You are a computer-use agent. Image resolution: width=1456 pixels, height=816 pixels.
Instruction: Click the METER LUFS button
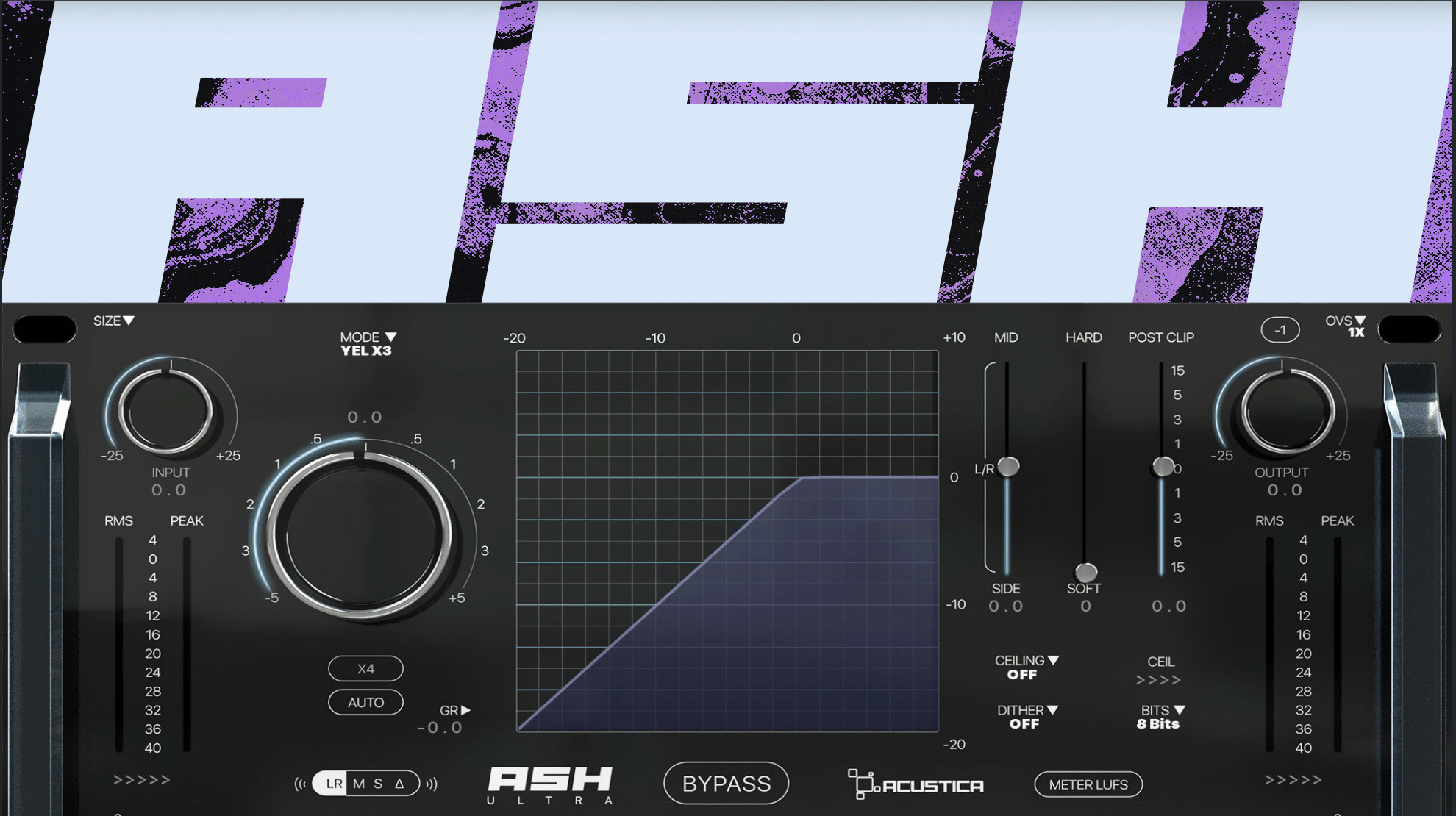coord(1088,784)
